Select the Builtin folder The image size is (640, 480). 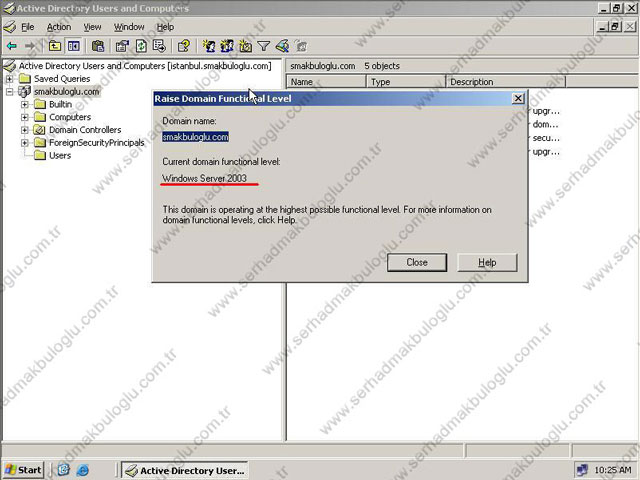(60, 104)
